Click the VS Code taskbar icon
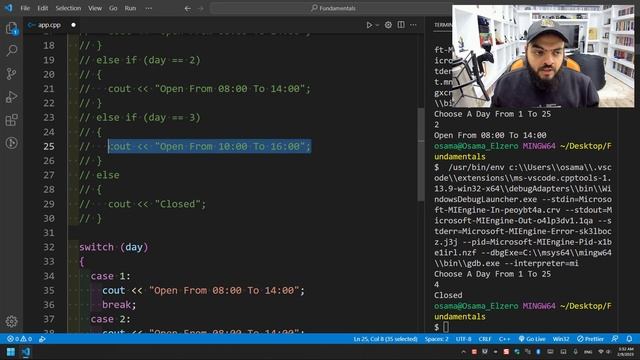The width and height of the screenshot is (640, 360). coord(26,352)
